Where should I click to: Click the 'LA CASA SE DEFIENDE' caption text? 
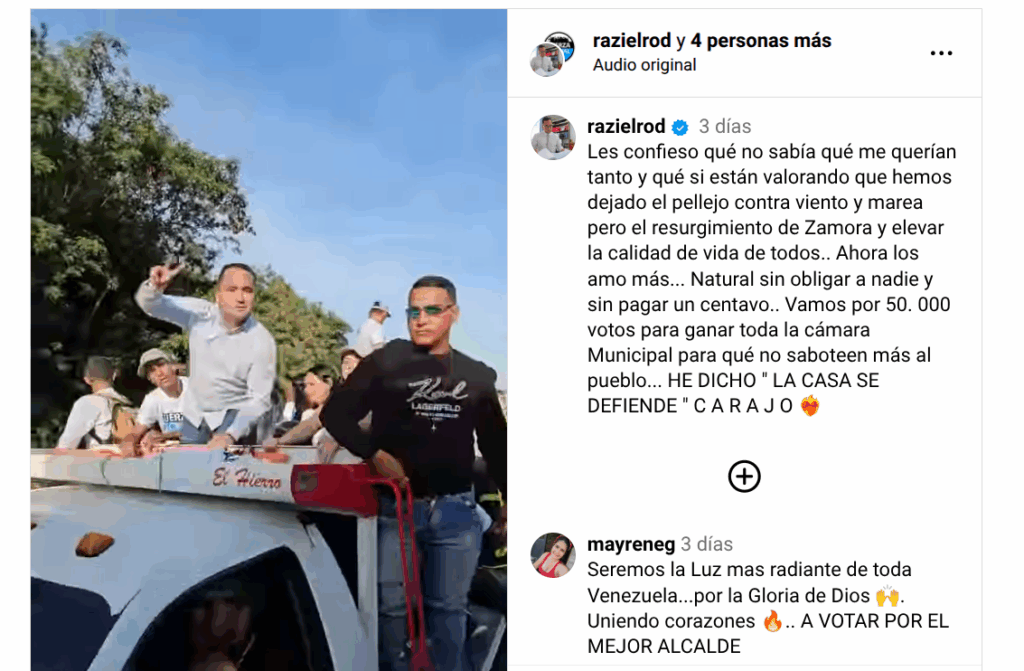click(x=733, y=393)
